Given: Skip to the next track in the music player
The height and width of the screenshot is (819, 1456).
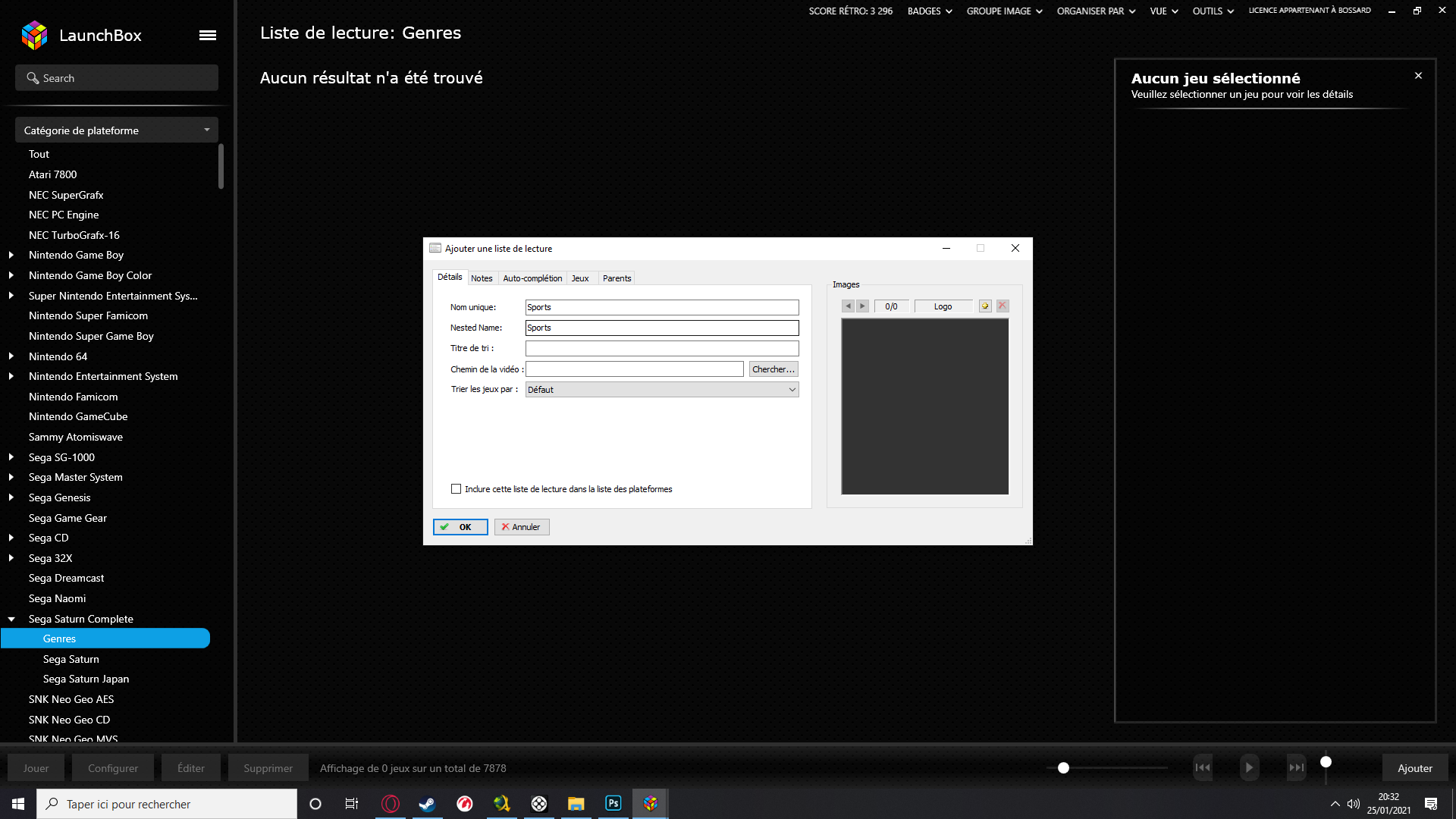Looking at the screenshot, I should pos(1297,767).
